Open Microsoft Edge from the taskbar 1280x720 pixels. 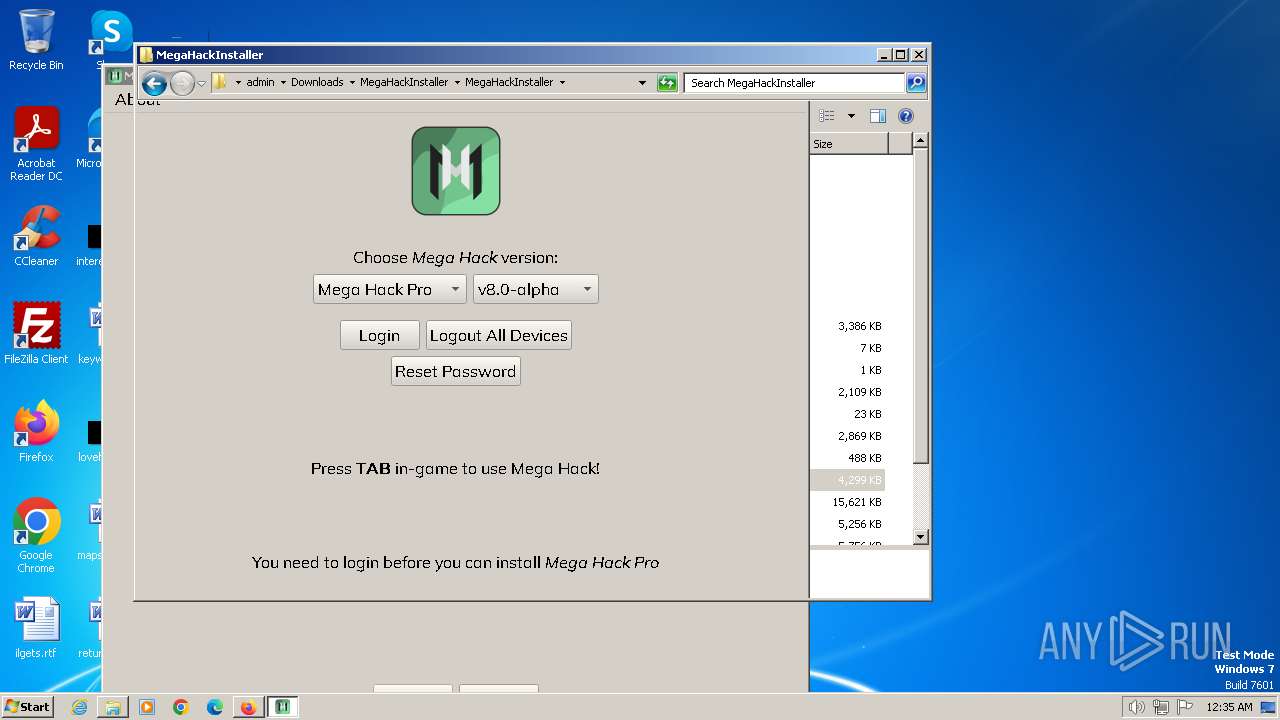tap(215, 707)
